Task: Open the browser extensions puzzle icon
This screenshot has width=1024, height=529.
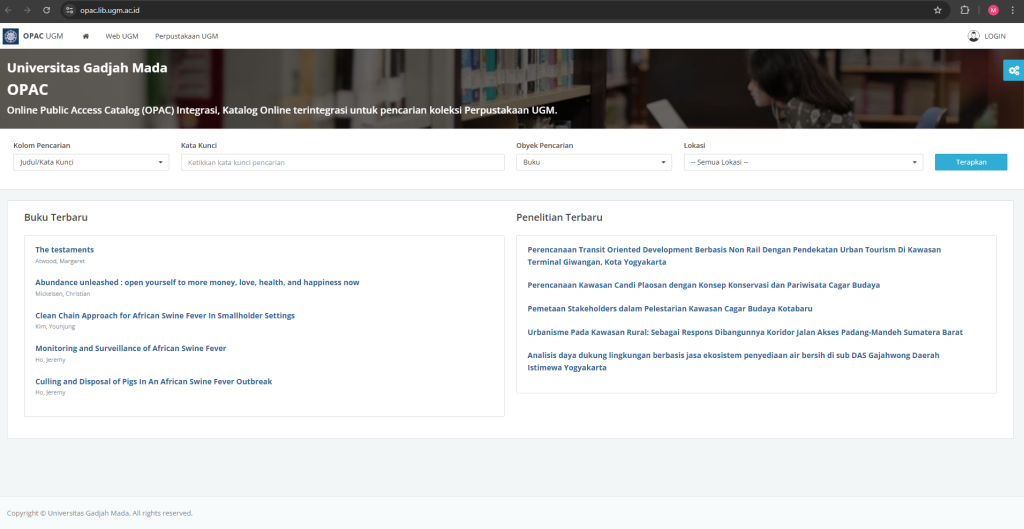Action: [965, 10]
